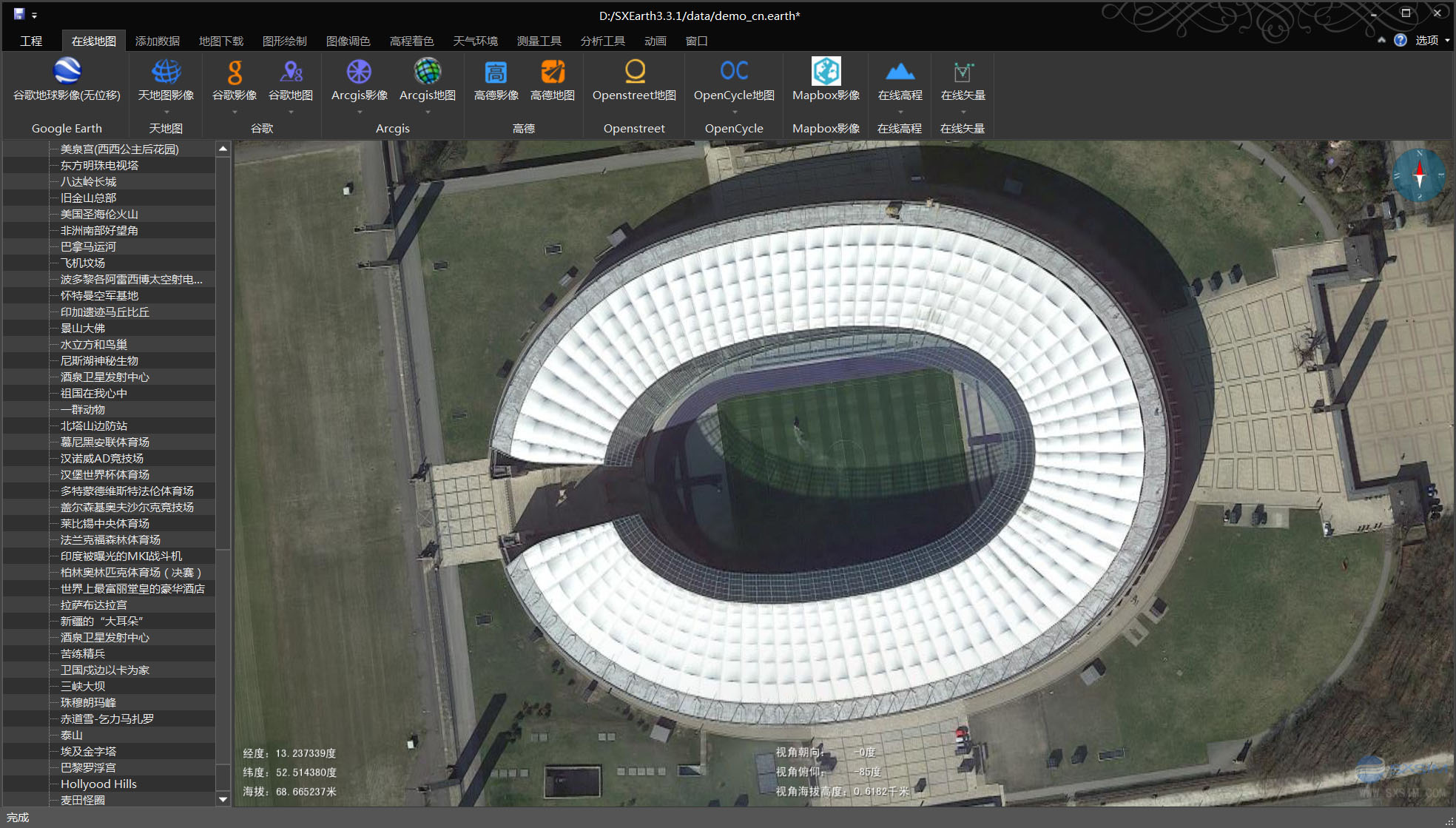1456x828 pixels.
Task: Select the 在线地图 tab
Action: (x=94, y=41)
